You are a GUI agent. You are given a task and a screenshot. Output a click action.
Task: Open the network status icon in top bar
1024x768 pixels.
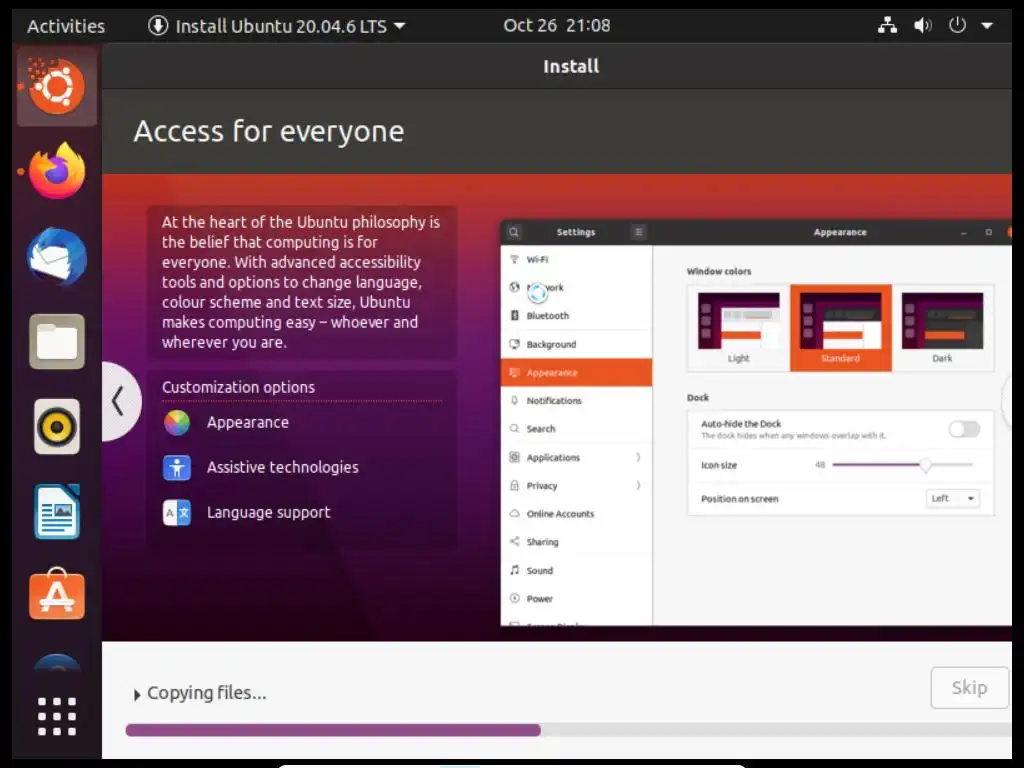[887, 25]
